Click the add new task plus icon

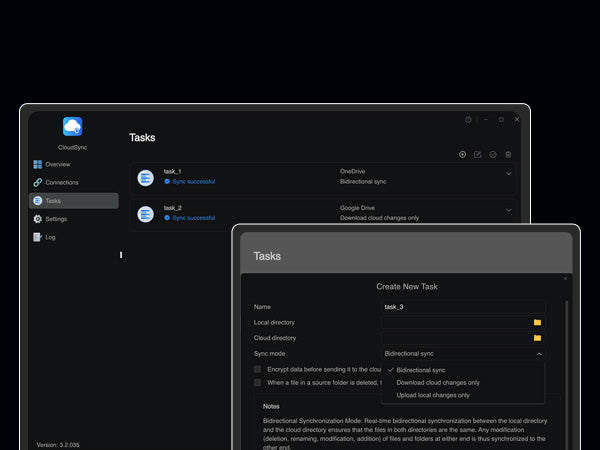[x=462, y=154]
